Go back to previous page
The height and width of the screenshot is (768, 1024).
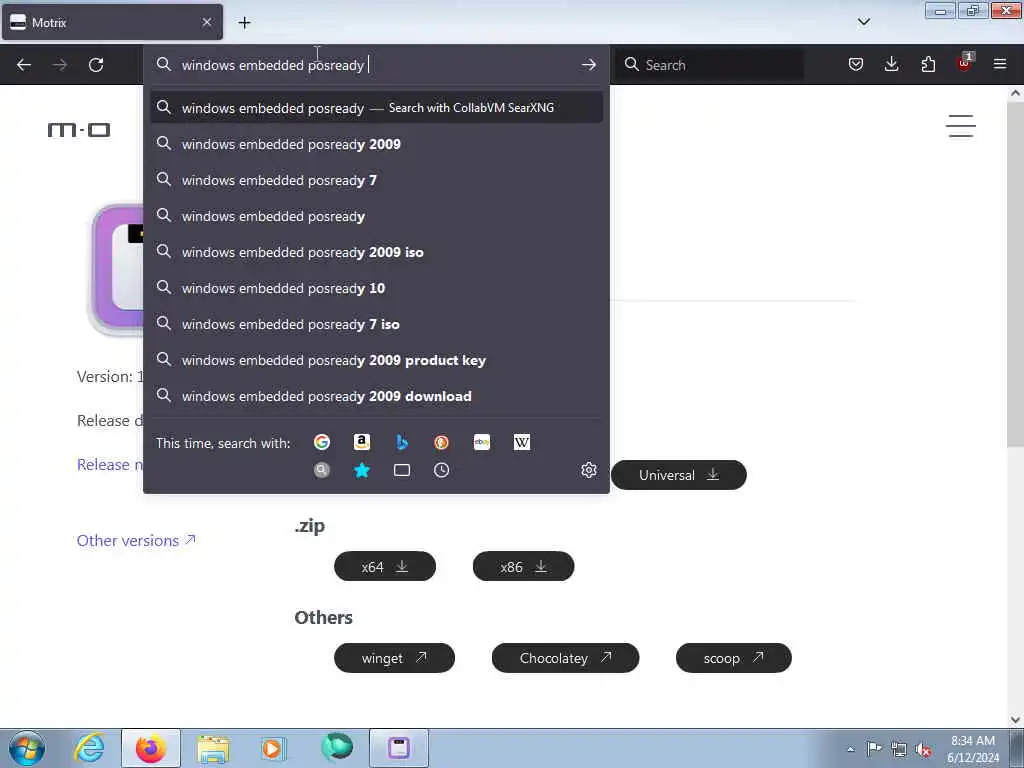click(24, 65)
